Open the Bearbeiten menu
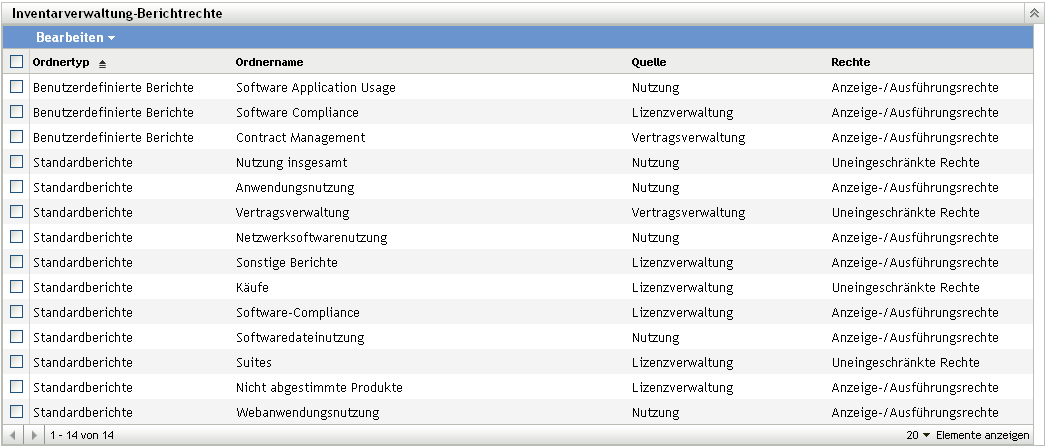 (75, 37)
